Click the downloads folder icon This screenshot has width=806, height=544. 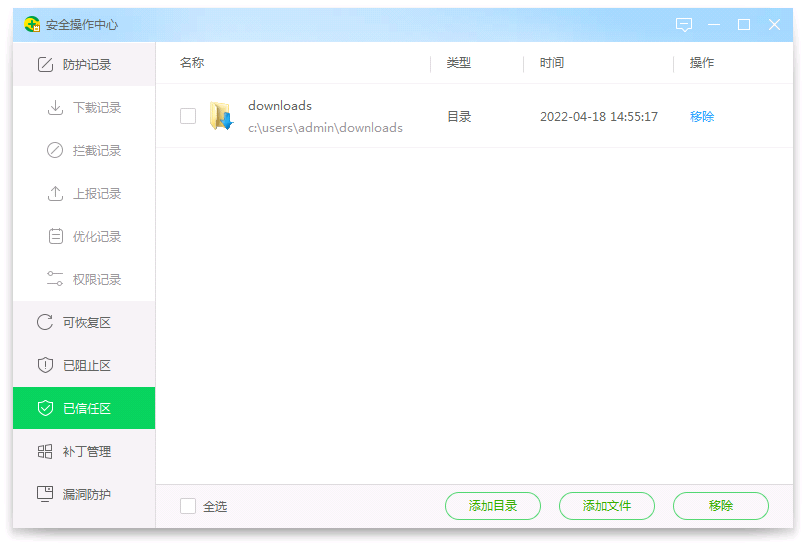(221, 116)
